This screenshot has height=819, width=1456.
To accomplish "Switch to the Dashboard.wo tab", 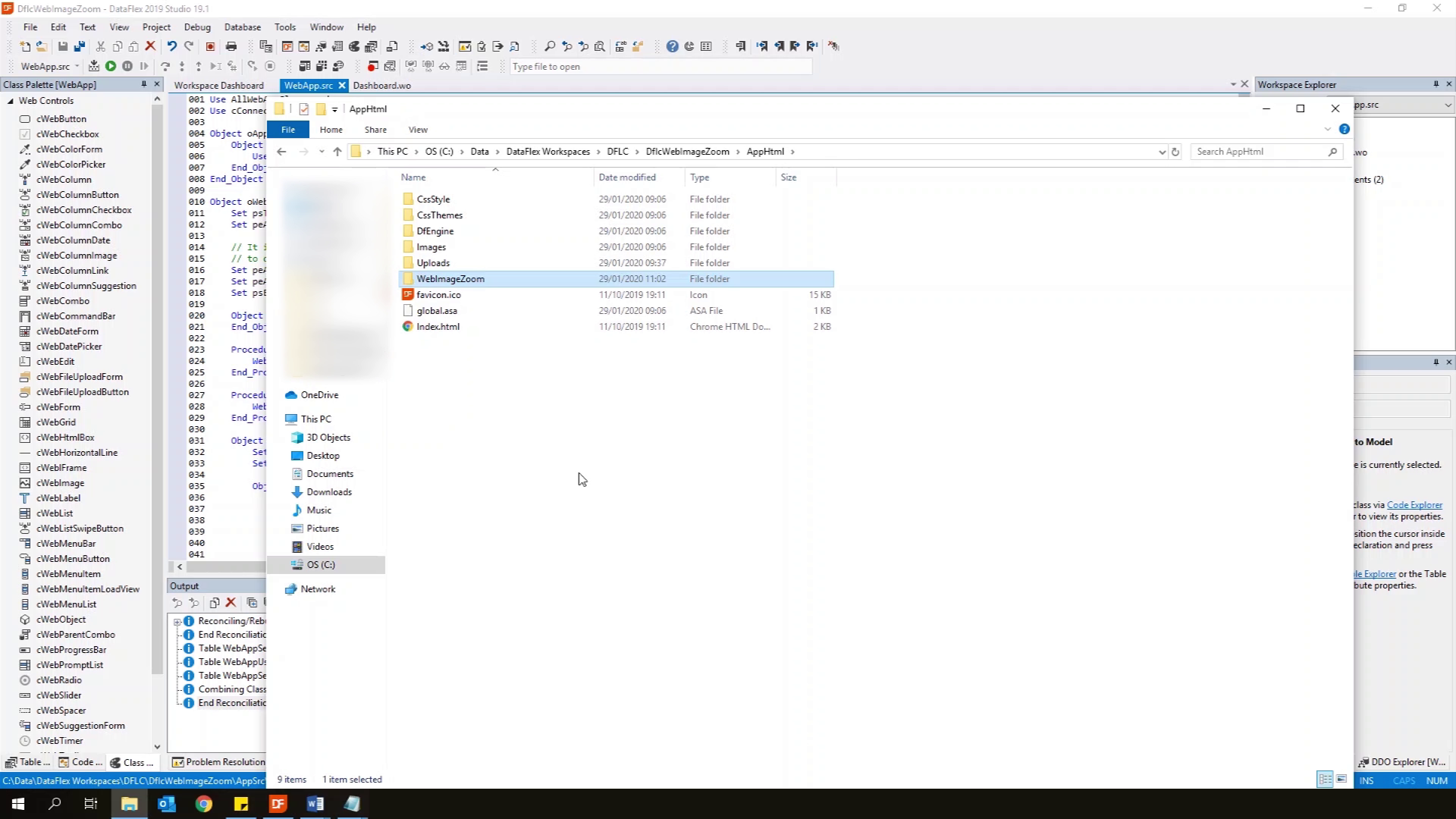I will click(x=381, y=85).
